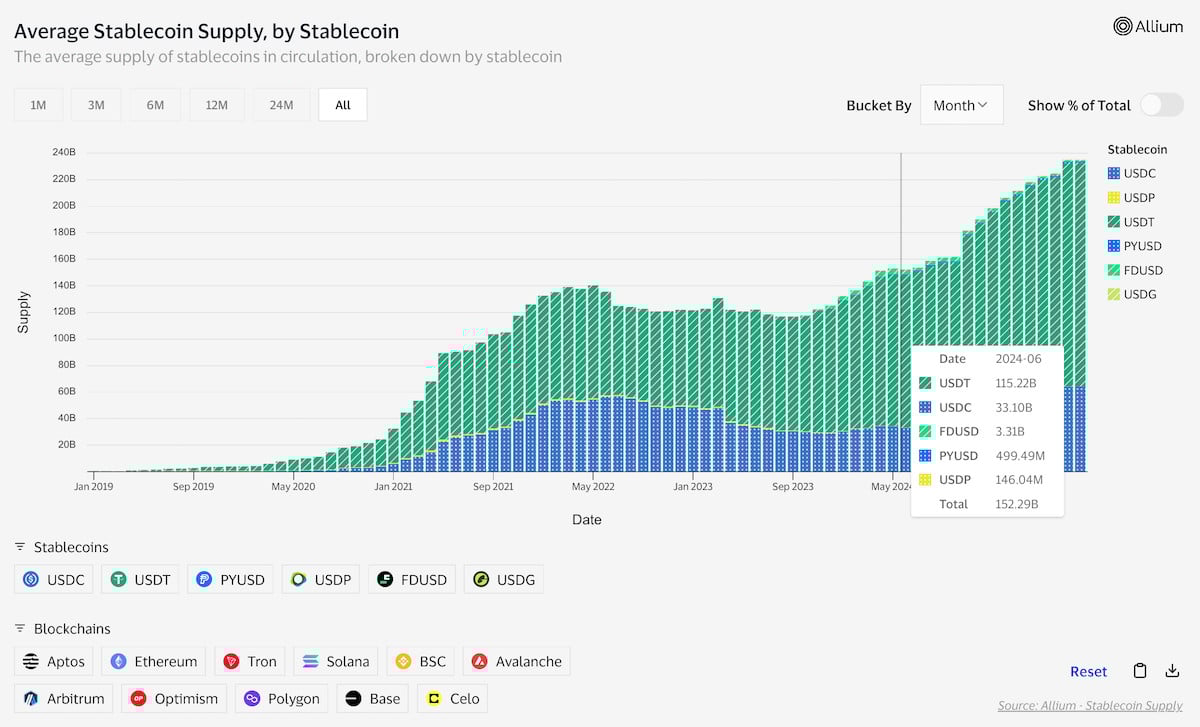The image size is (1200, 727).
Task: Click the Allium logo icon
Action: (x=1123, y=27)
